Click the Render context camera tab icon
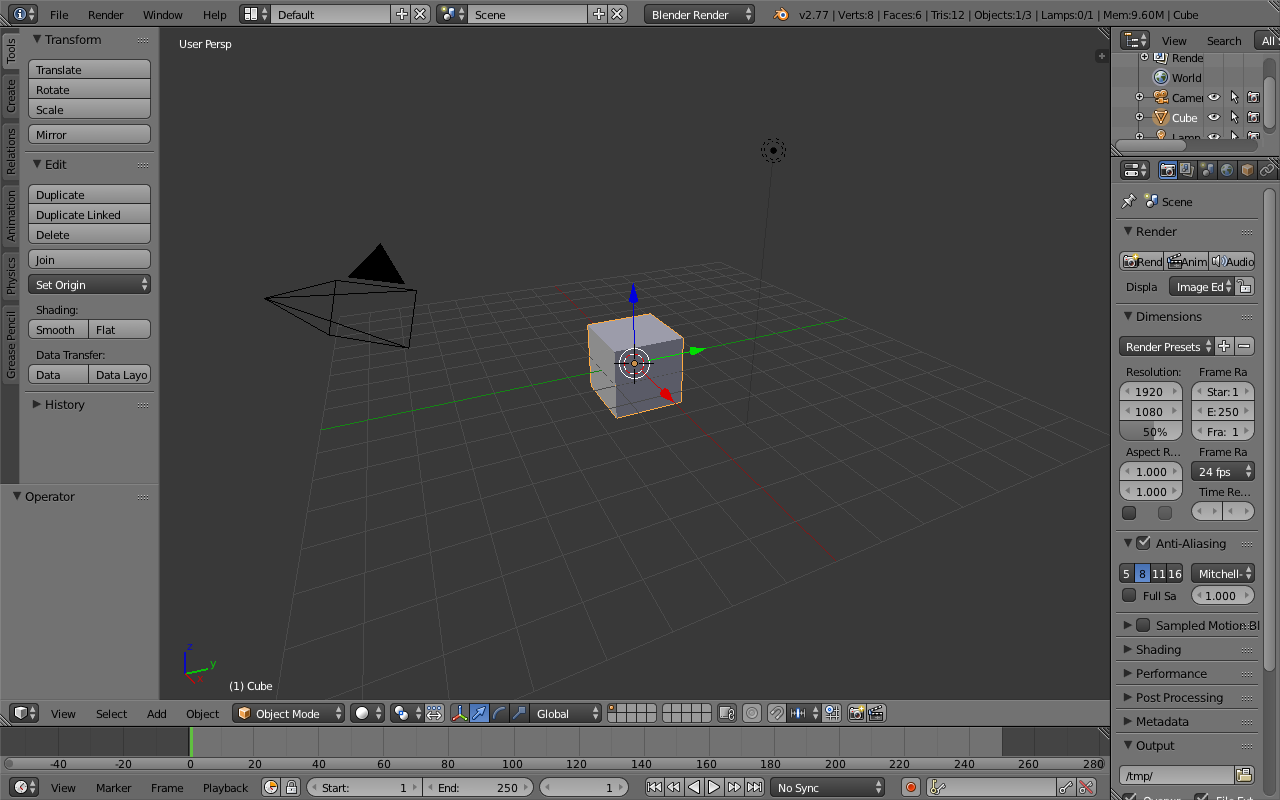The height and width of the screenshot is (800, 1280). (x=1167, y=170)
